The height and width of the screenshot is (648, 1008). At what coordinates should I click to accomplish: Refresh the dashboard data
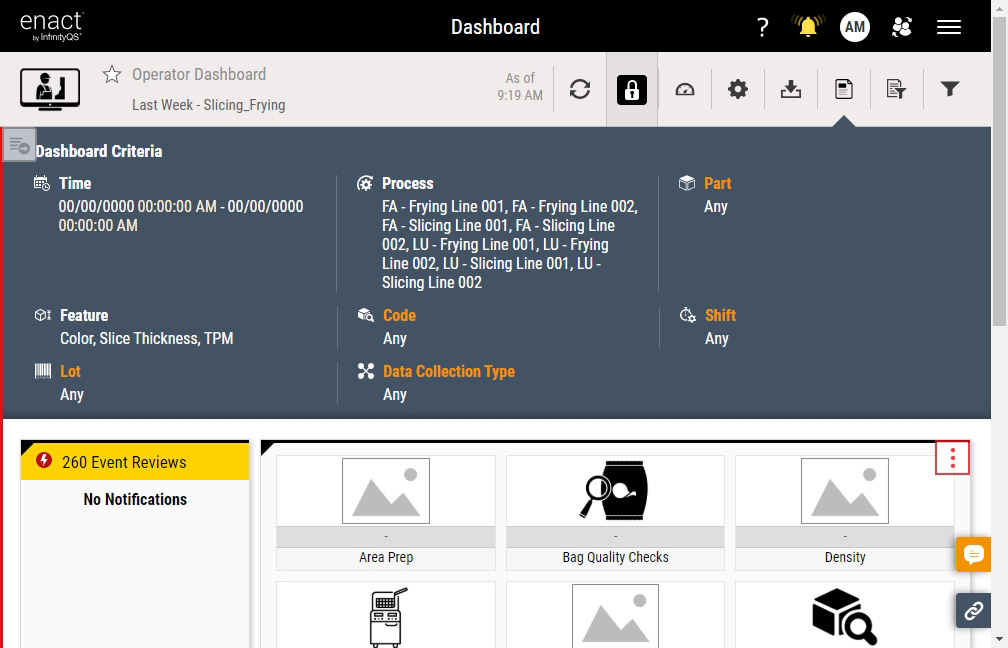click(580, 90)
